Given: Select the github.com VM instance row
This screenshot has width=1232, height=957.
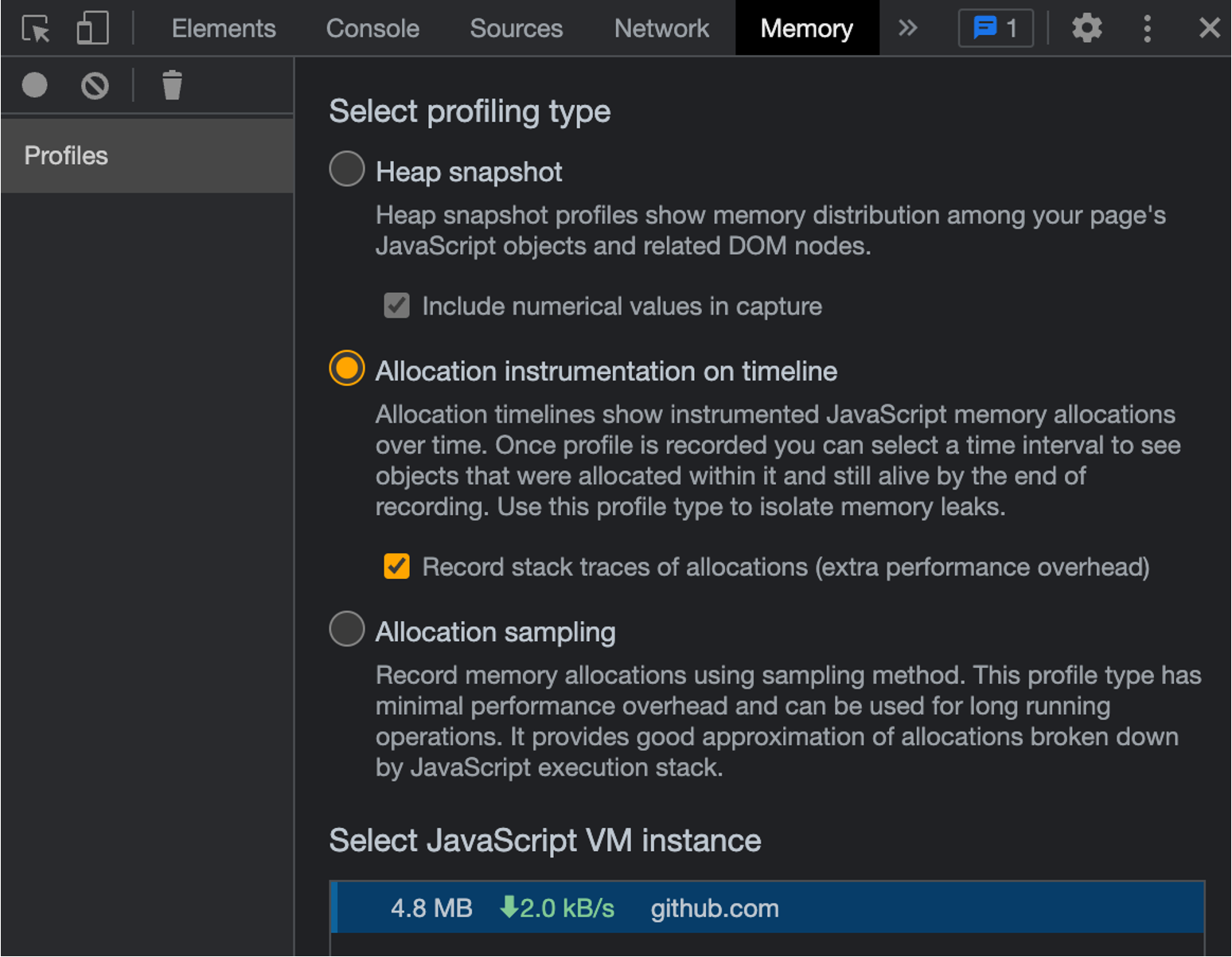Looking at the screenshot, I should click(767, 908).
